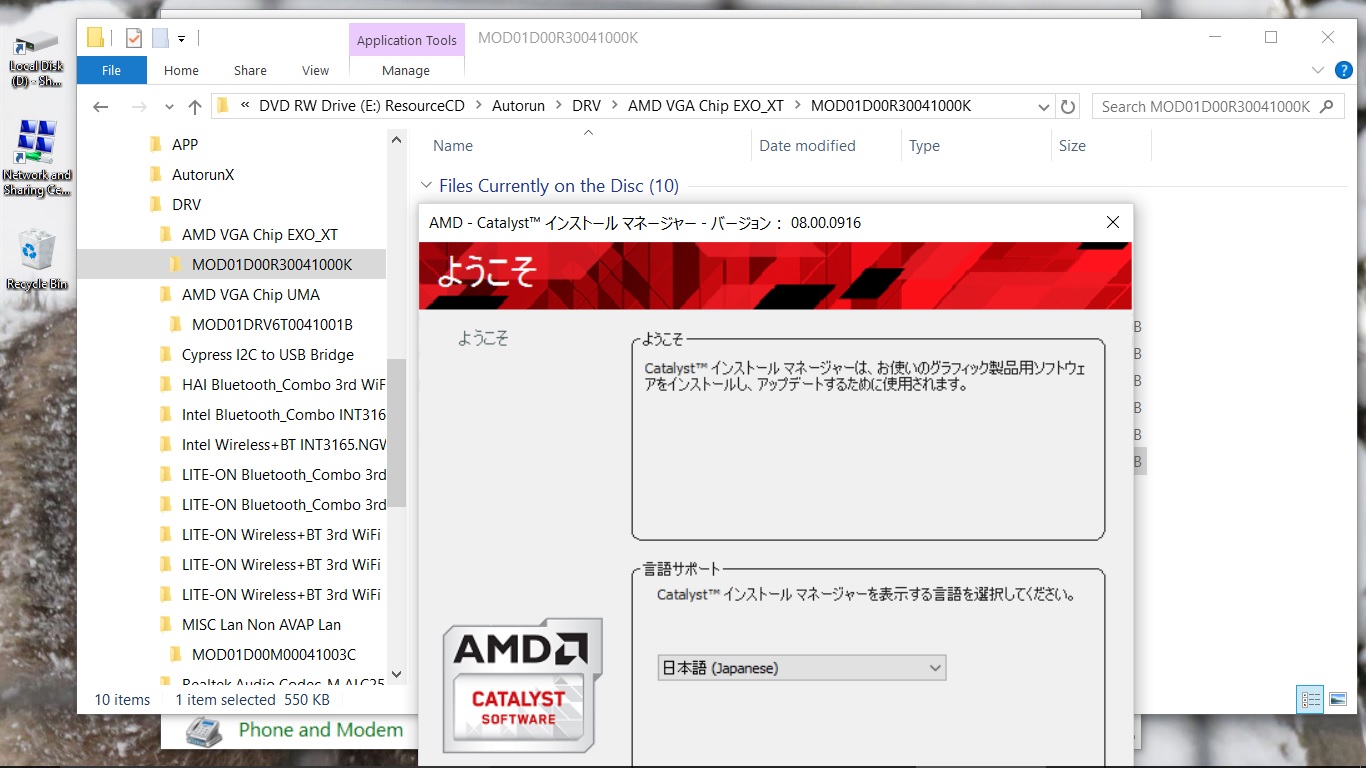The height and width of the screenshot is (768, 1366).
Task: Go up one folder level arrow
Action: pyautogui.click(x=195, y=106)
